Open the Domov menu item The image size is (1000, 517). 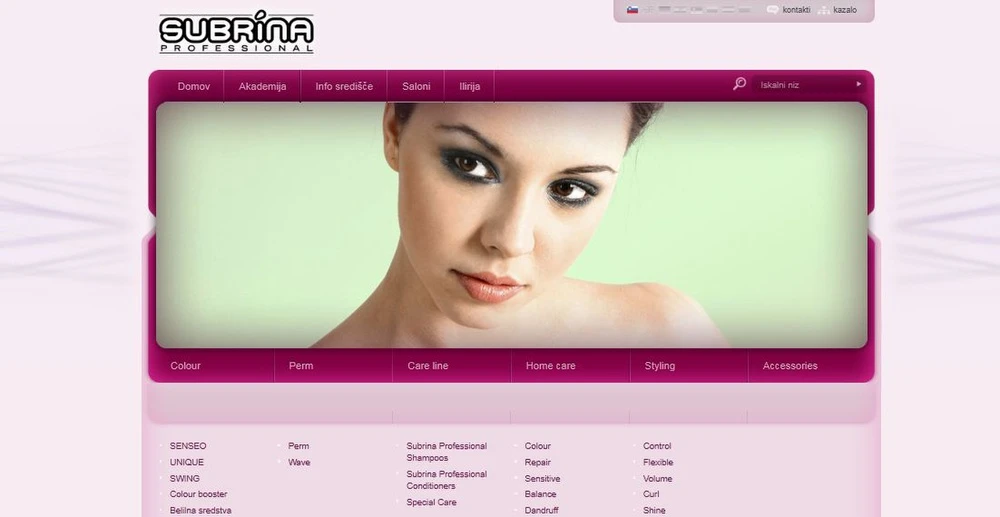pos(193,86)
